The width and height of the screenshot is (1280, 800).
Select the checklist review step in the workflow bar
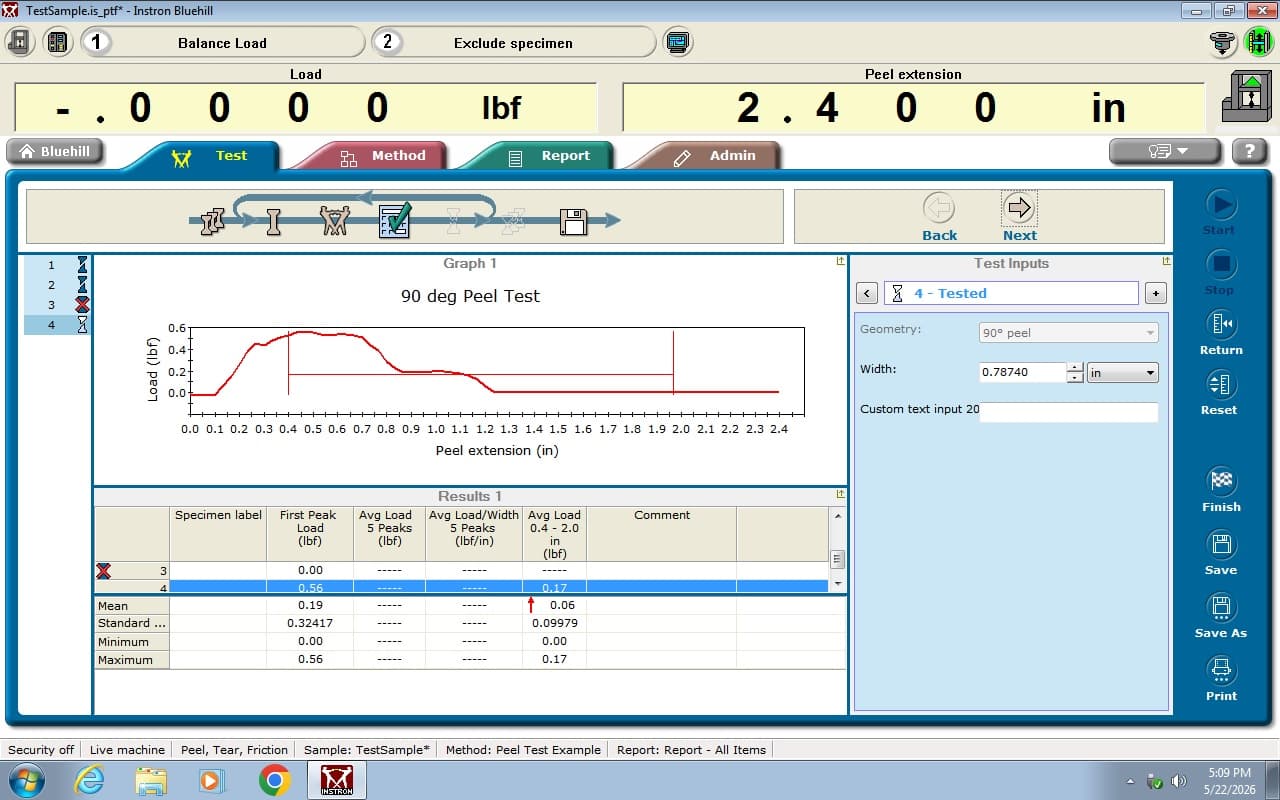tap(395, 220)
